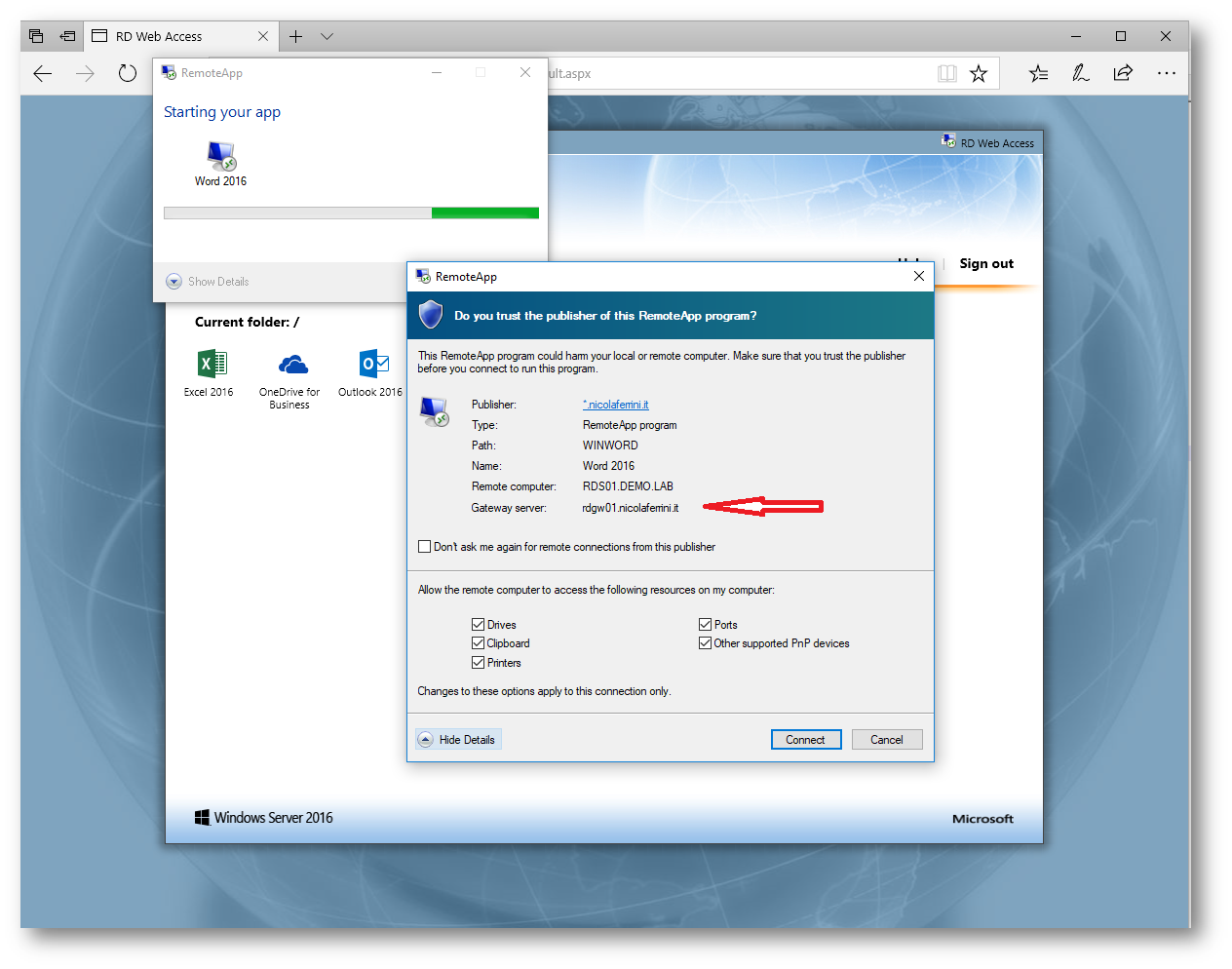Image resolution: width=1232 pixels, height=969 pixels.
Task: Click the RemoteApp program type value
Action: click(x=630, y=425)
